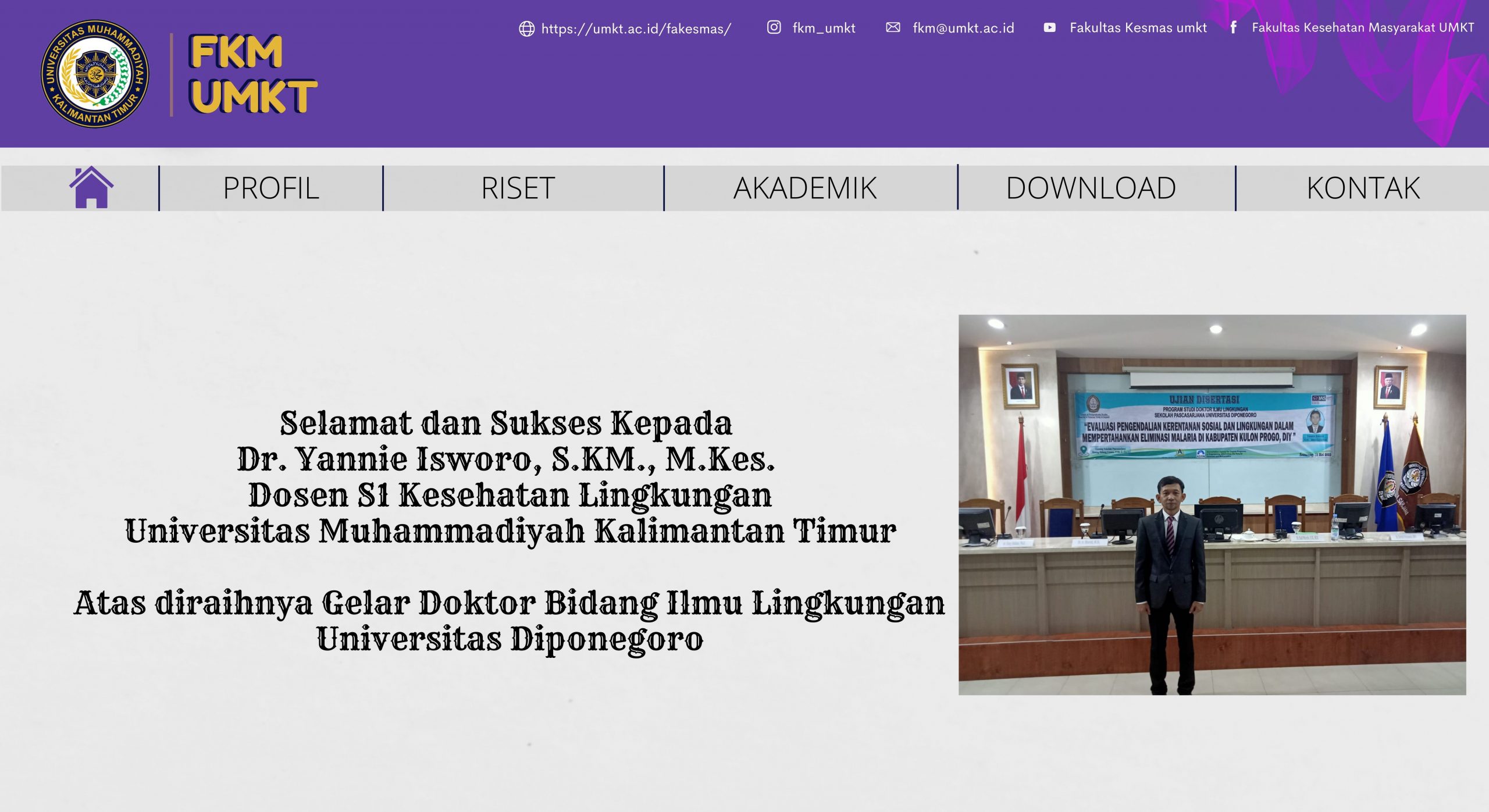Click the Atas diraihnya Gelar Doktor line
This screenshot has height=812, width=1489.
point(510,603)
